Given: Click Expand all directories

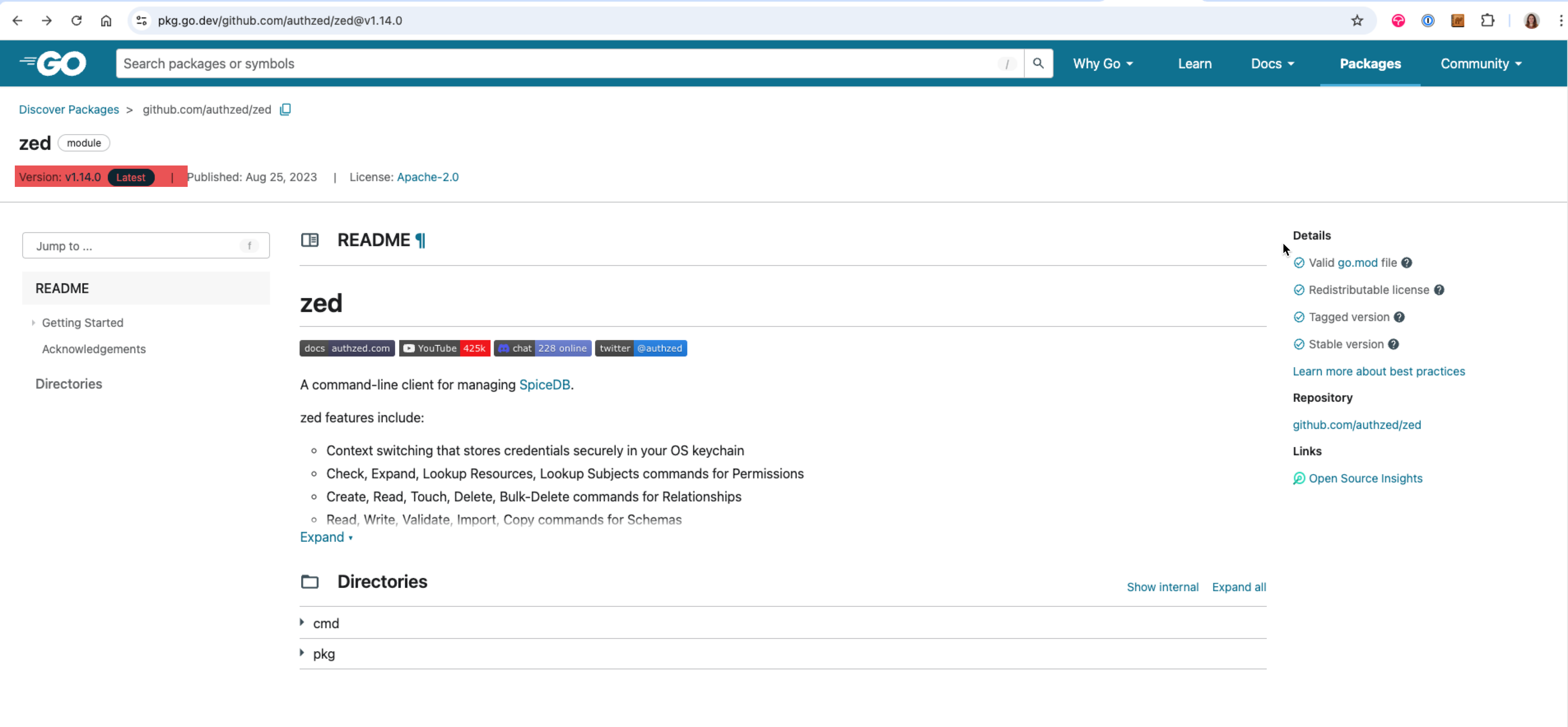Looking at the screenshot, I should click(1239, 587).
